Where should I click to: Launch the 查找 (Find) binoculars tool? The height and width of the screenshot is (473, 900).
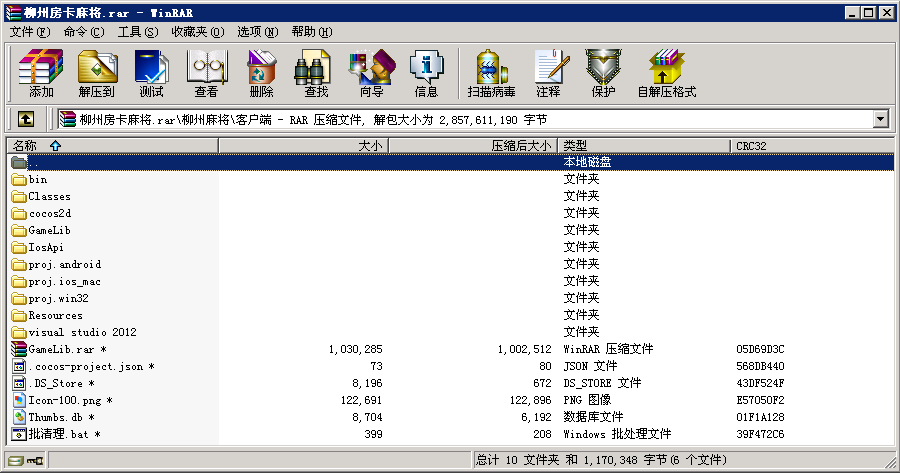(316, 73)
